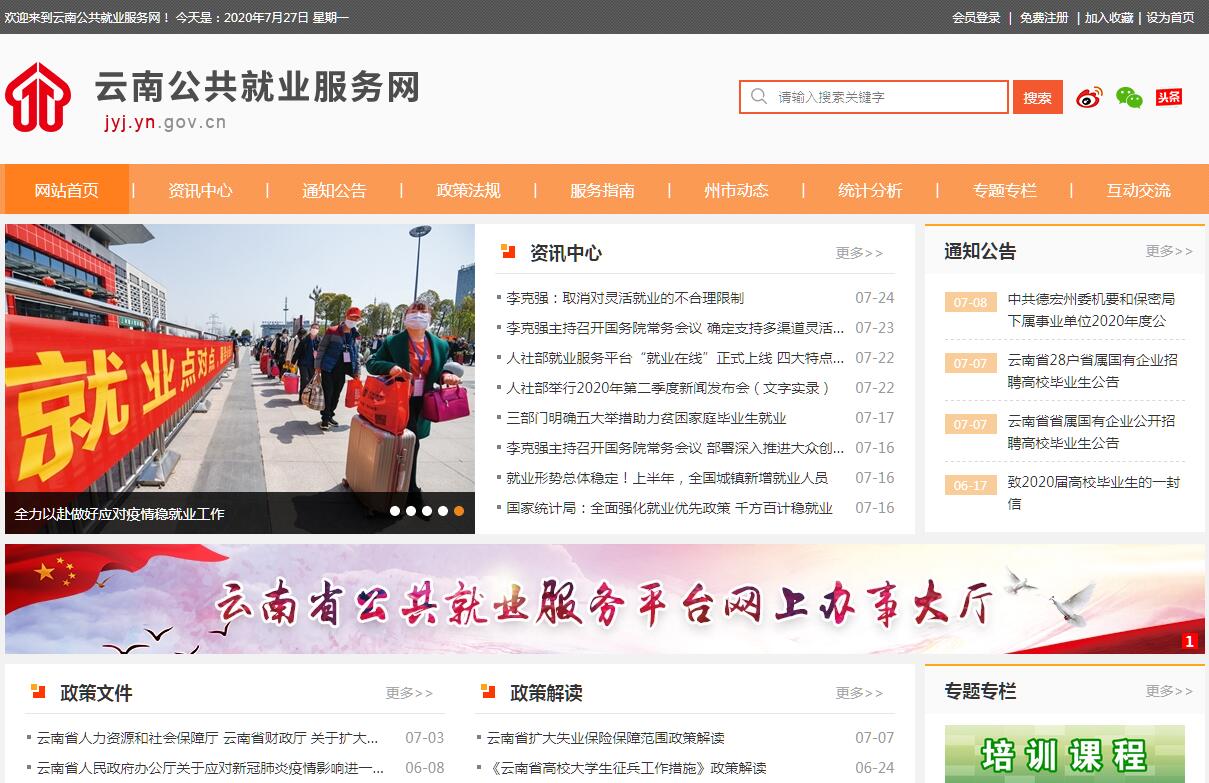Click inside the keyword search field
Image resolution: width=1209 pixels, height=783 pixels.
point(885,97)
